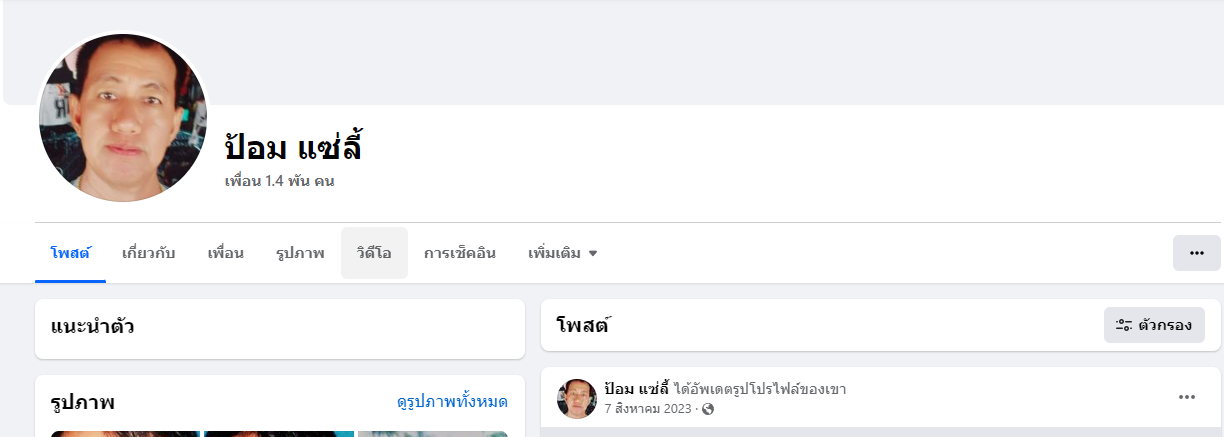
Task: Open the large profile picture
Action: 122,118
